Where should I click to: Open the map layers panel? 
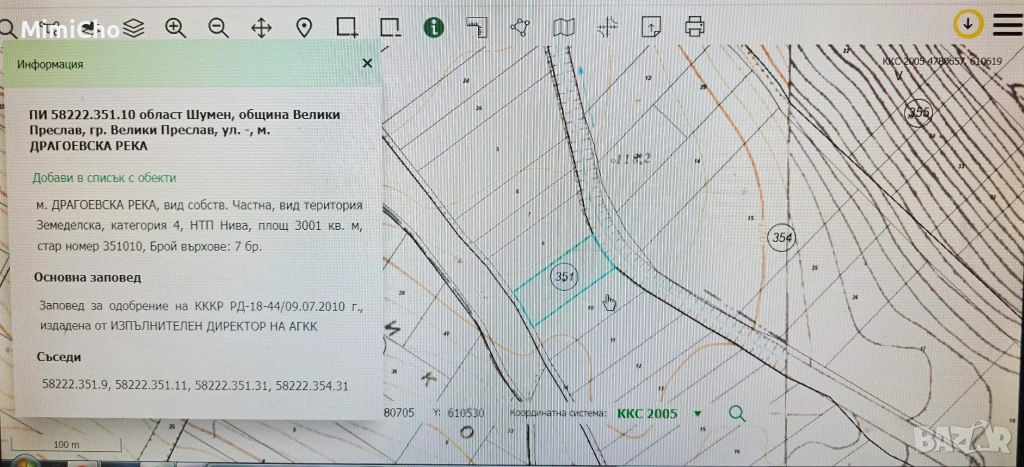coord(134,28)
